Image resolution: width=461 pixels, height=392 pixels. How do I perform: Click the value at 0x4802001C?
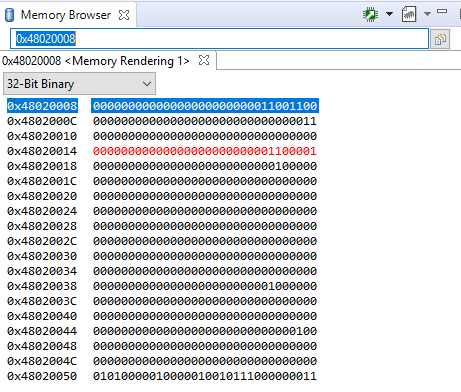point(205,181)
